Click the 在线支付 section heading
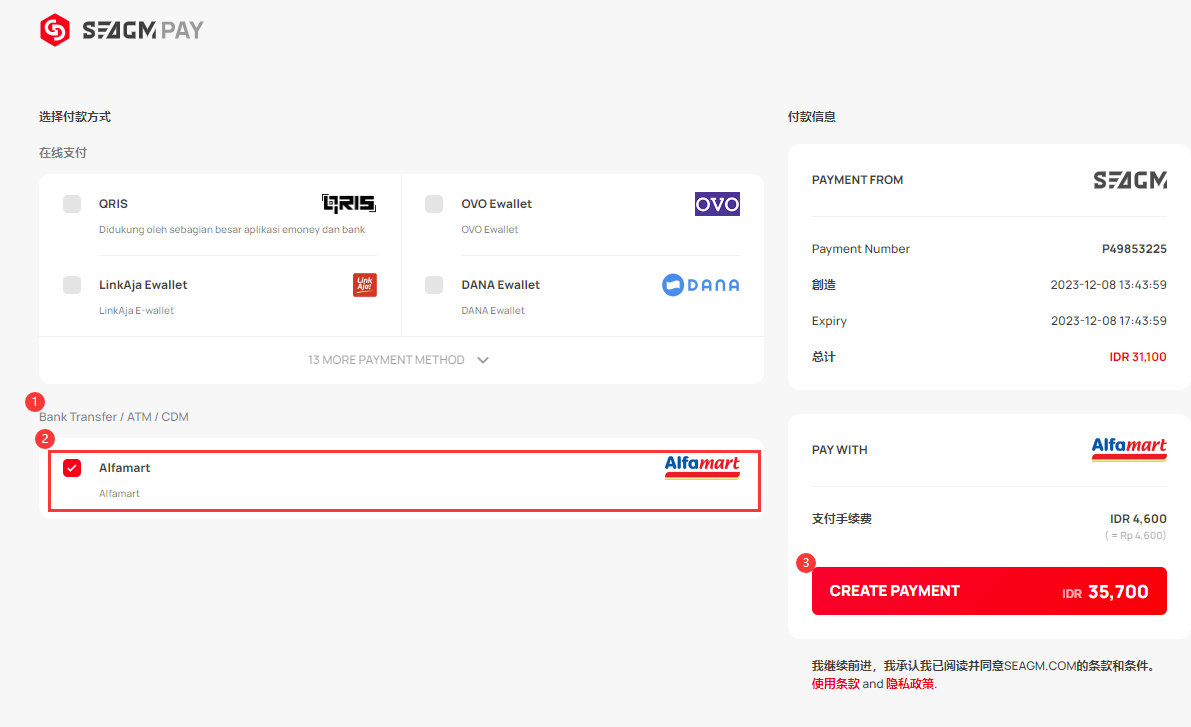The width and height of the screenshot is (1191, 727). pos(63,153)
